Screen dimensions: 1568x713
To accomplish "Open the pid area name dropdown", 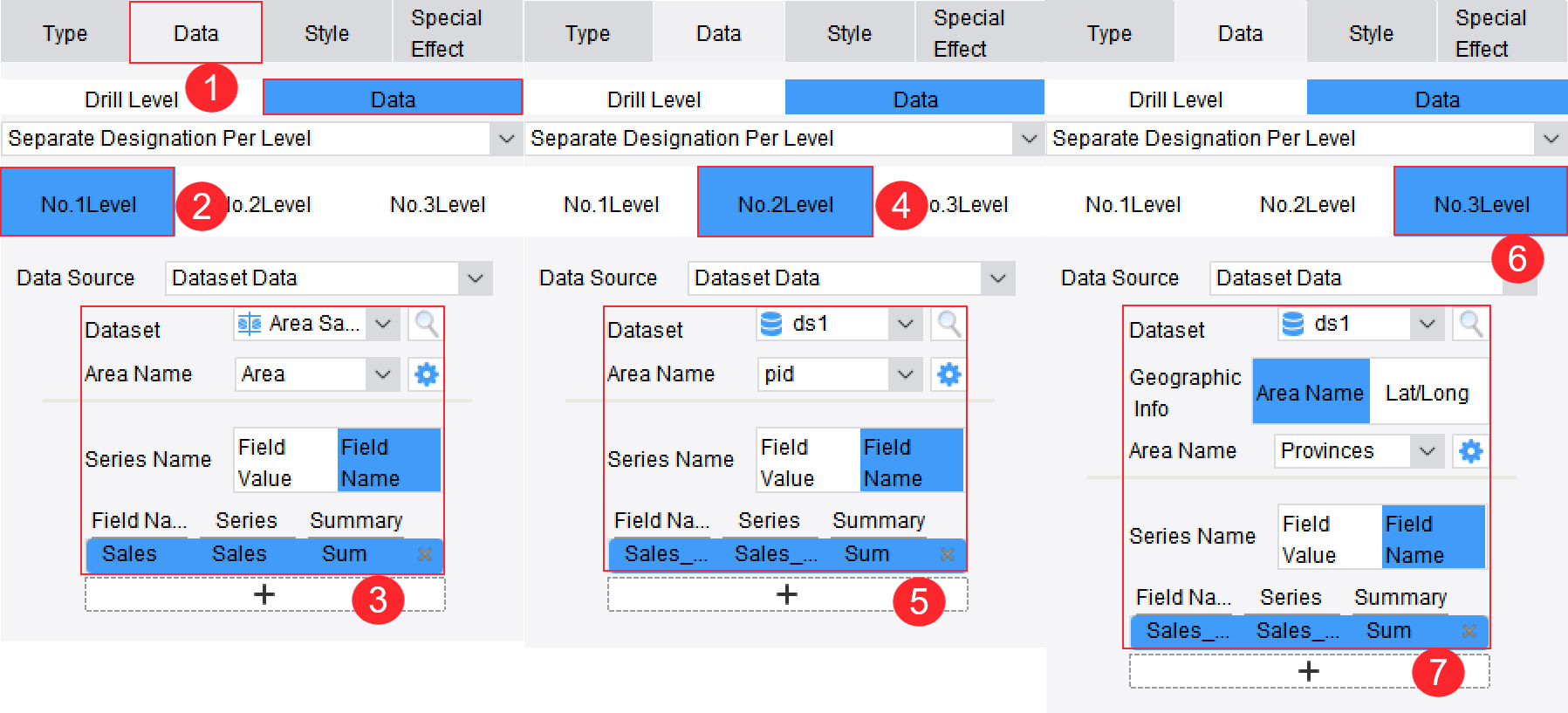I will (x=905, y=374).
